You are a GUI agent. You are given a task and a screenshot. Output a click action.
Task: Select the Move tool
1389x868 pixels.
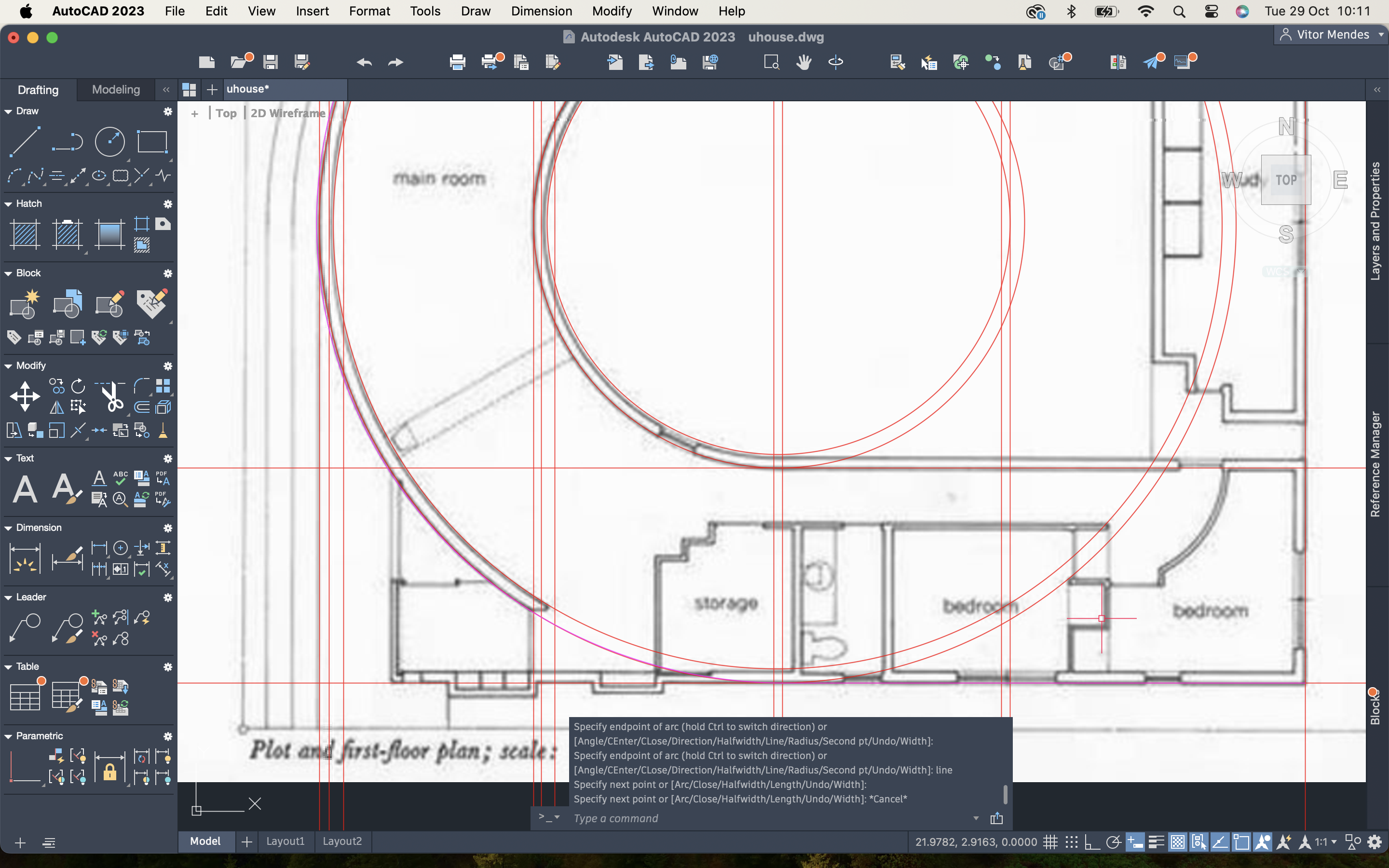coord(25,396)
